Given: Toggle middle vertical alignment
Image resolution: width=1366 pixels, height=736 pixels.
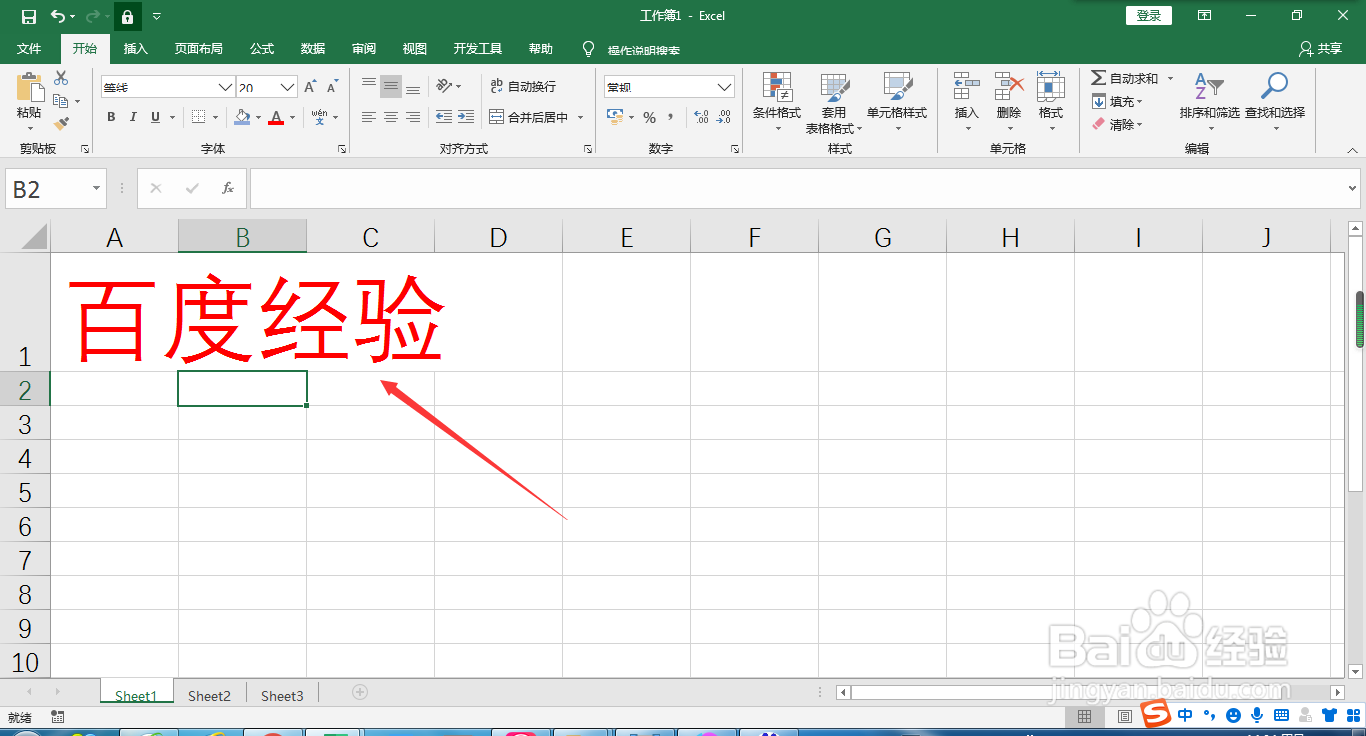Looking at the screenshot, I should 391,87.
